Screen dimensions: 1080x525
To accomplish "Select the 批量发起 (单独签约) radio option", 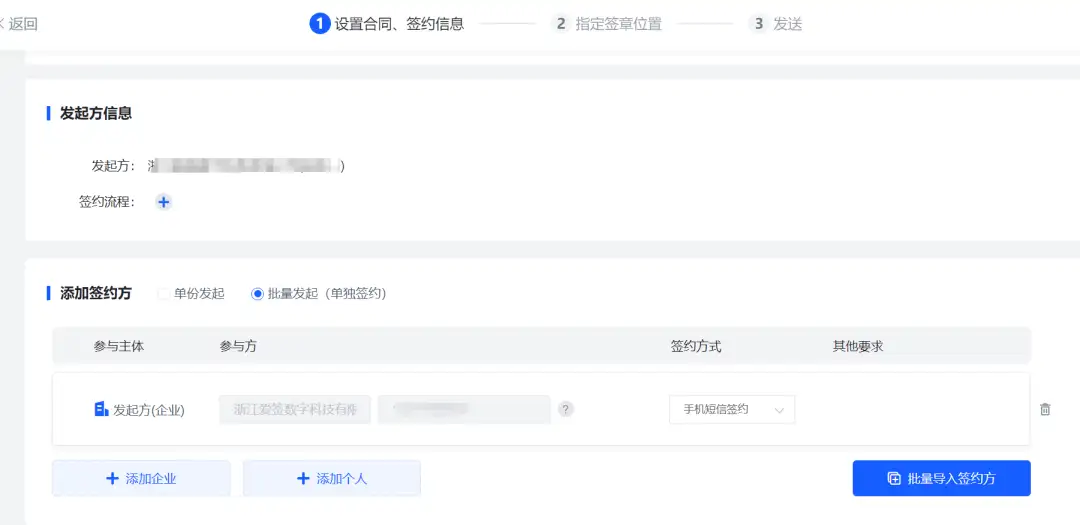I will pos(319,294).
